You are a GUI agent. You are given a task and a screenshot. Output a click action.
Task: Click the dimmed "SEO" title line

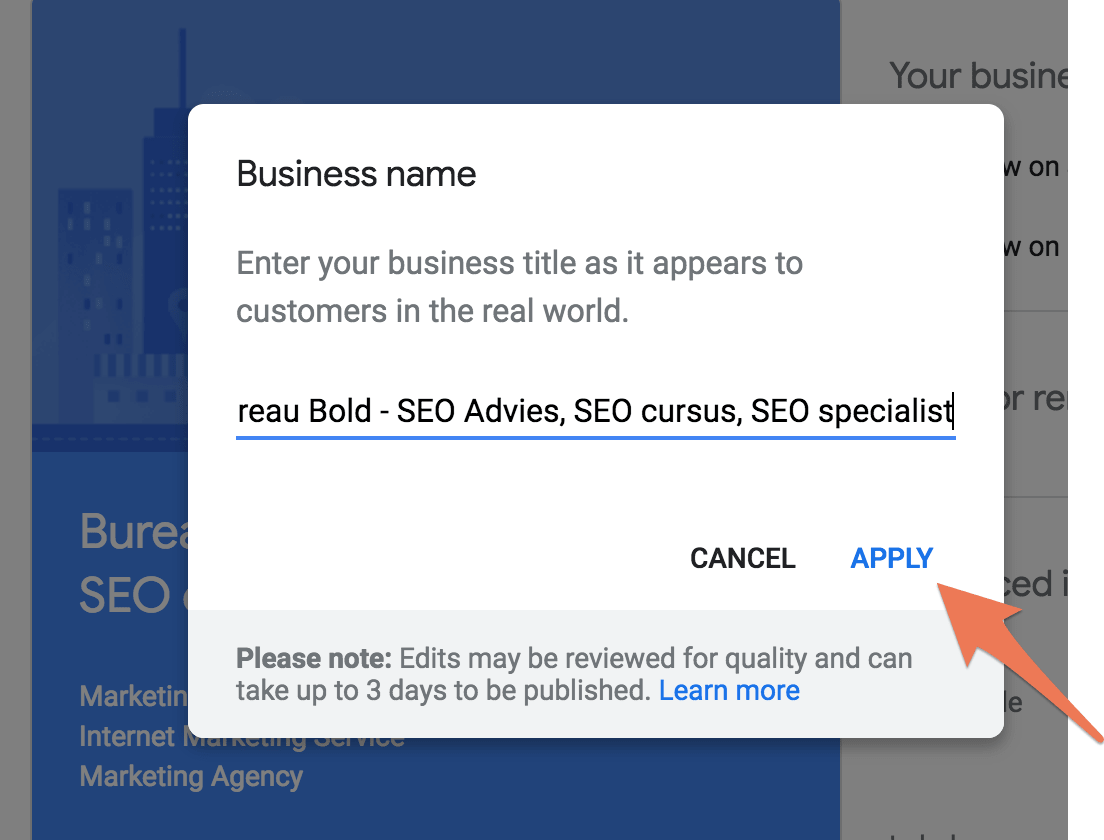click(x=125, y=596)
